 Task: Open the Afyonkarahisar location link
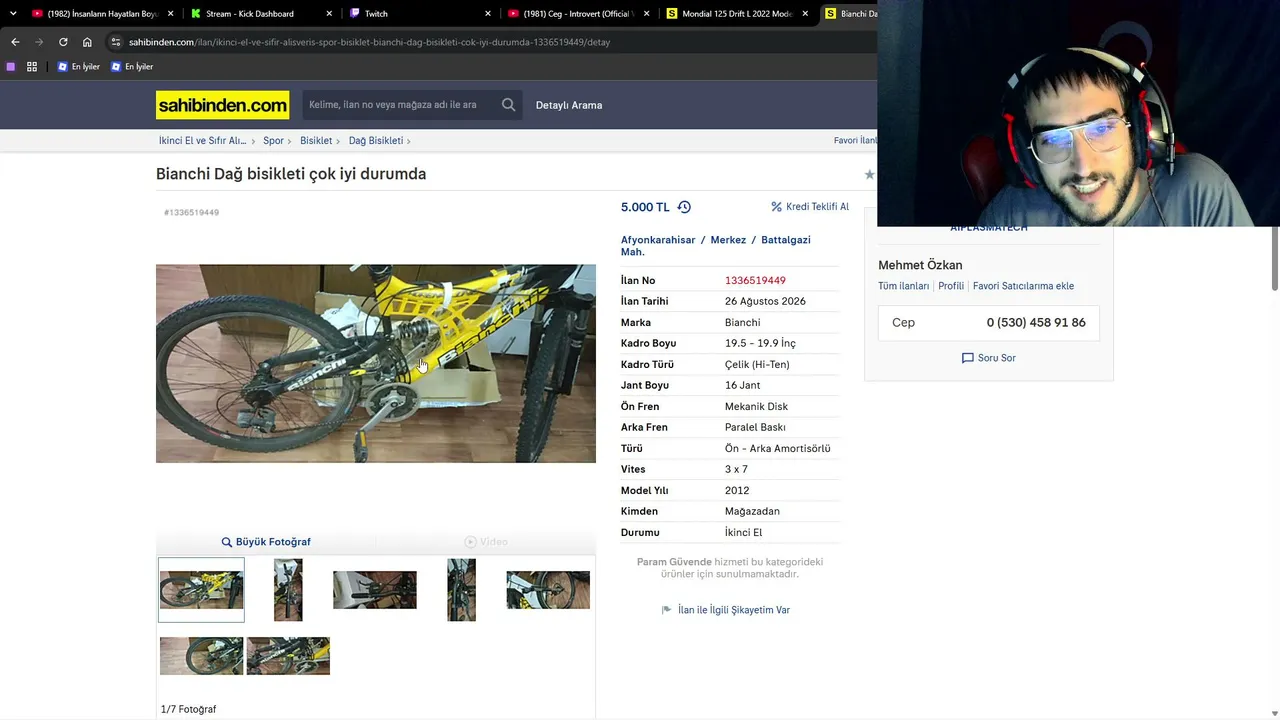tap(658, 240)
